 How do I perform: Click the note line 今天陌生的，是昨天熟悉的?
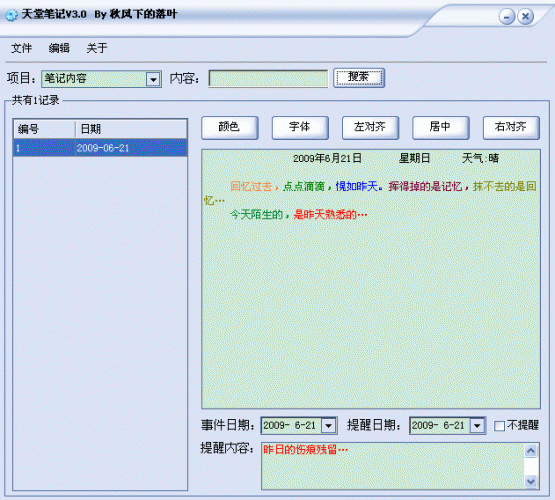point(298,214)
